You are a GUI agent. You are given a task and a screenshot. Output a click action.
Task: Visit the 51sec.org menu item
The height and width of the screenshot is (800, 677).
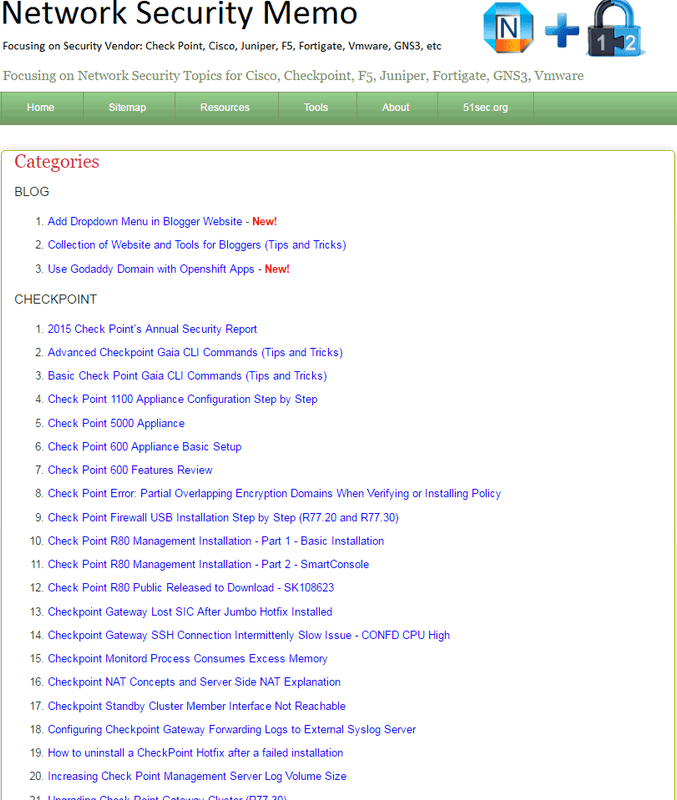point(485,108)
